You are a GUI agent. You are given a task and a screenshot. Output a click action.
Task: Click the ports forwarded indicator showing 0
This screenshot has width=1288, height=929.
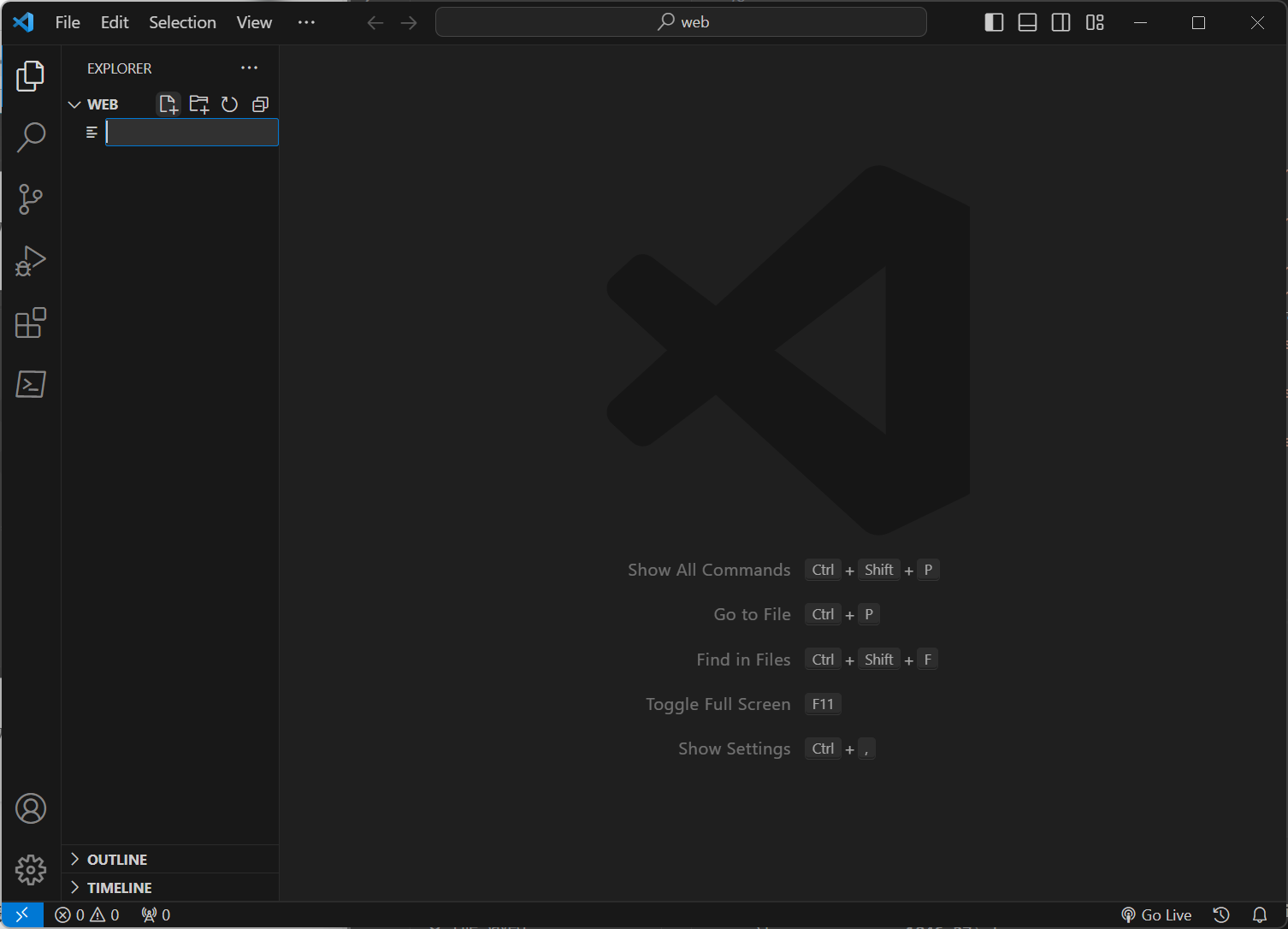(156, 914)
